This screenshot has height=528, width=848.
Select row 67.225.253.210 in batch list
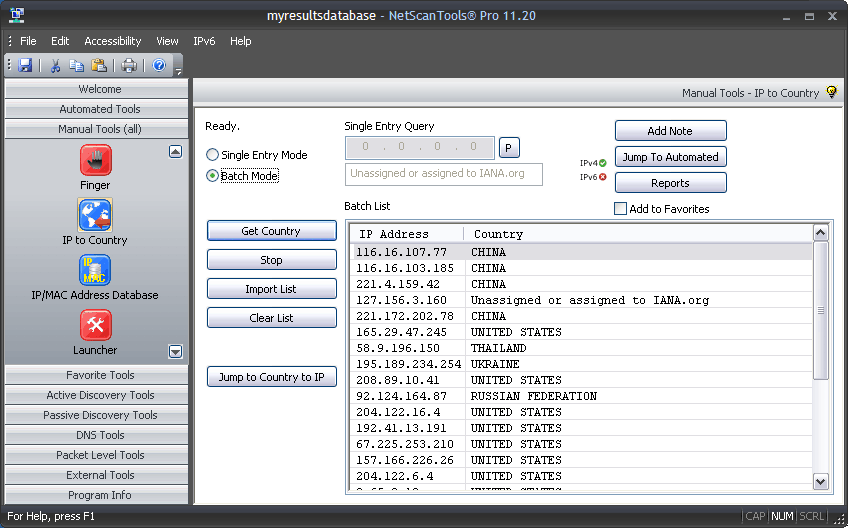(x=581, y=444)
